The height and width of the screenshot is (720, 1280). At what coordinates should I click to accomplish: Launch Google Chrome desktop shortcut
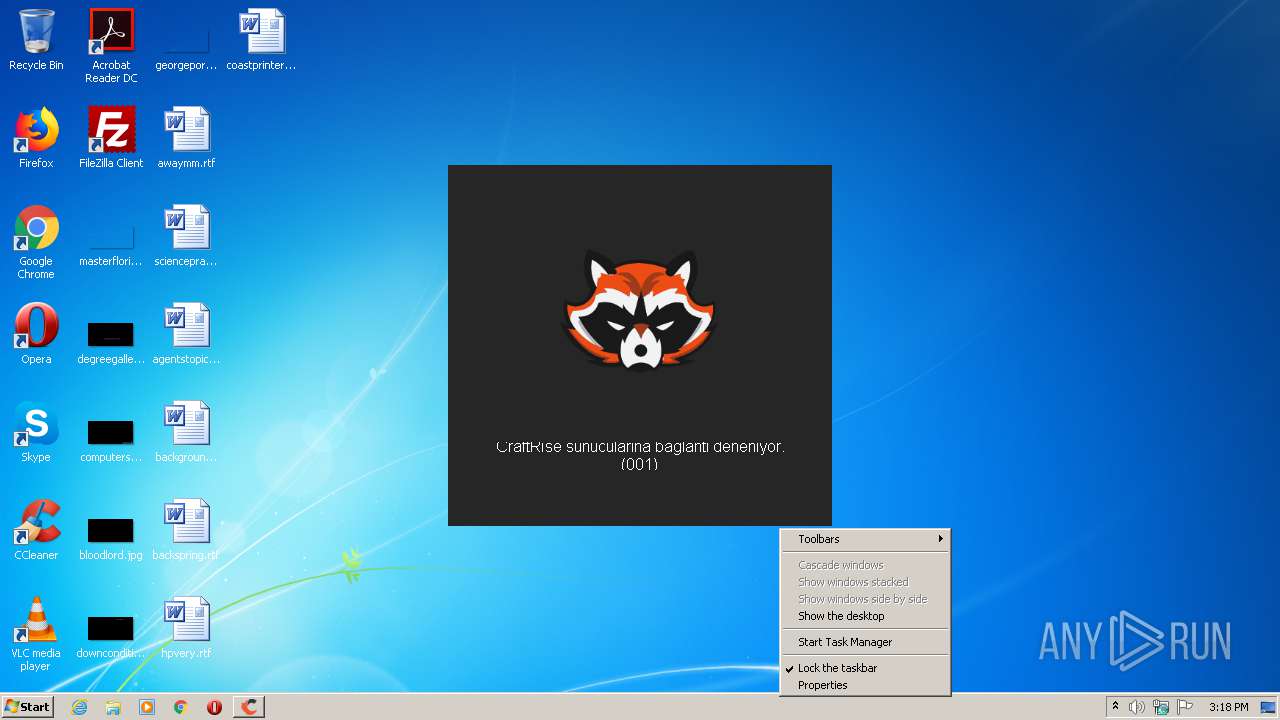[36, 242]
